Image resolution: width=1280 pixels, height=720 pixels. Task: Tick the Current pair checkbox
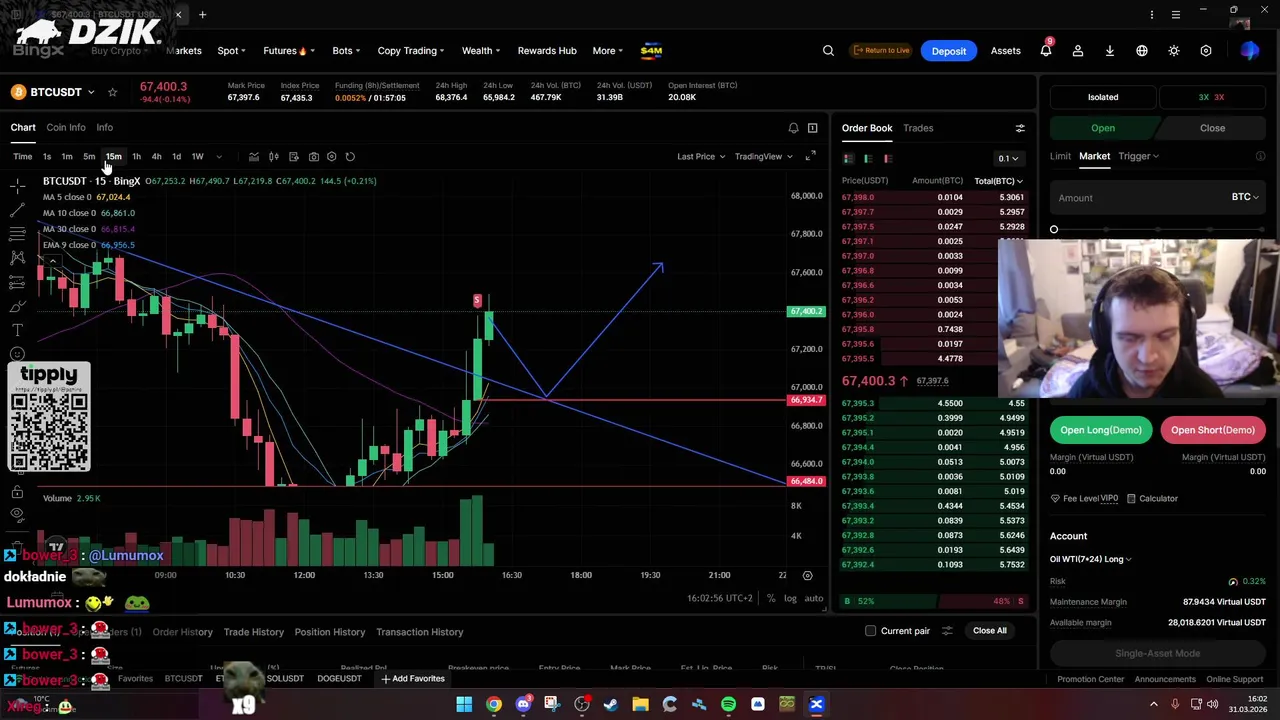pyautogui.click(x=870, y=631)
